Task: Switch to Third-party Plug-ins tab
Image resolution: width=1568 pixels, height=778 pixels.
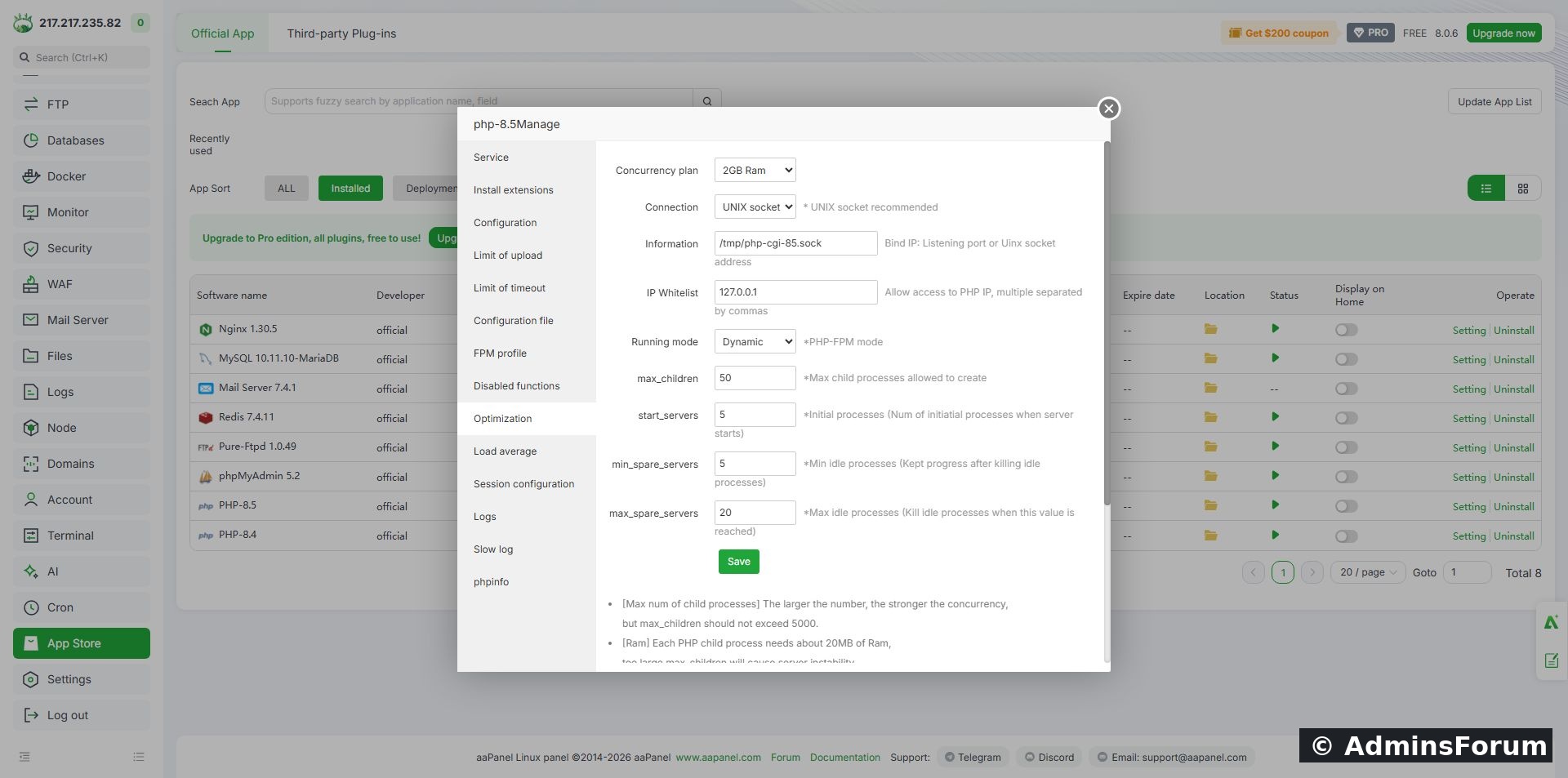Action: coord(341,33)
